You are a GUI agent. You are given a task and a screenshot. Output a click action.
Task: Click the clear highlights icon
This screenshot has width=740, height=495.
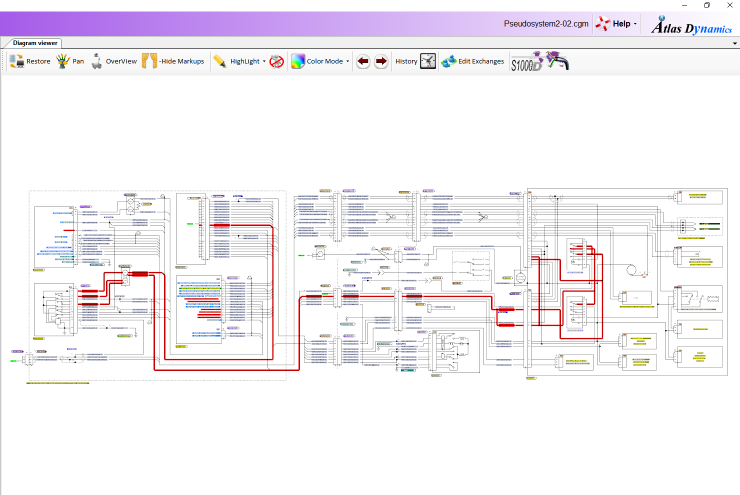[277, 61]
